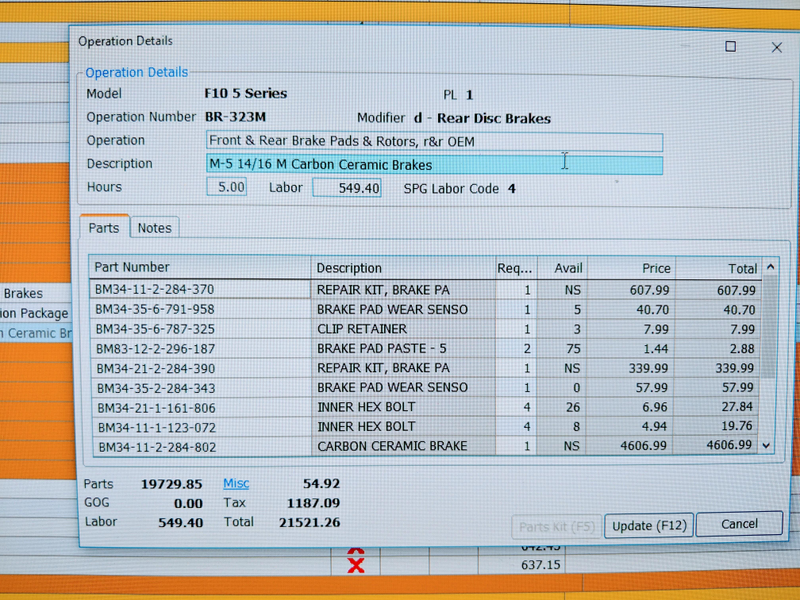Click the total 19.76 cell
Viewport: 800px width, 600px height.
pos(717,426)
